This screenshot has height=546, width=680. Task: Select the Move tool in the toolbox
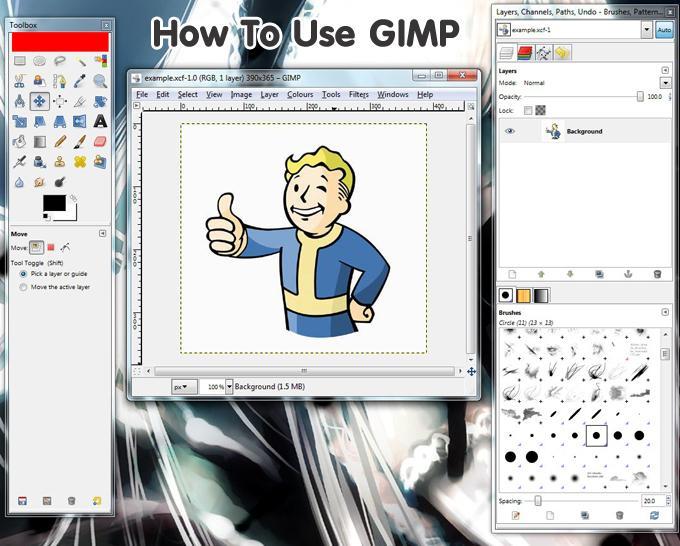click(39, 101)
